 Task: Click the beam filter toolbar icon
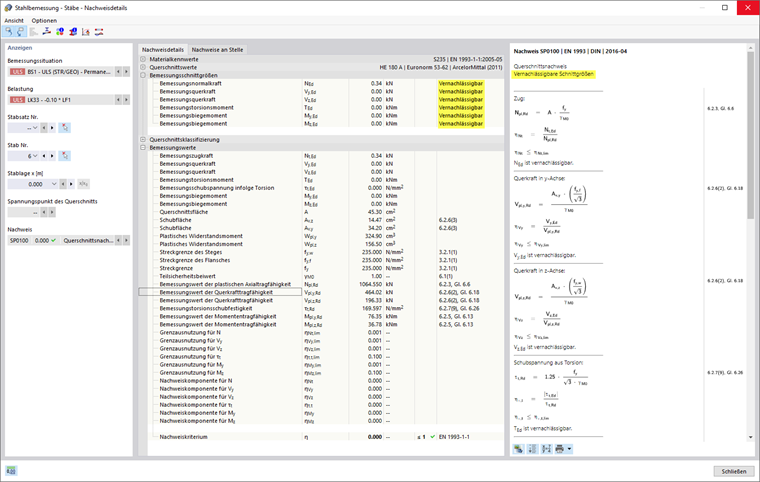[x=47, y=32]
